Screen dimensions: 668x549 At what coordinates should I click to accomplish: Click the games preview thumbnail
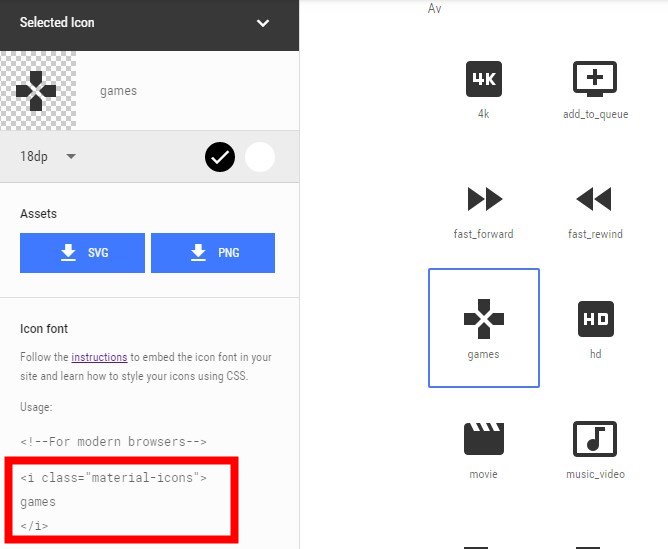coord(38,91)
